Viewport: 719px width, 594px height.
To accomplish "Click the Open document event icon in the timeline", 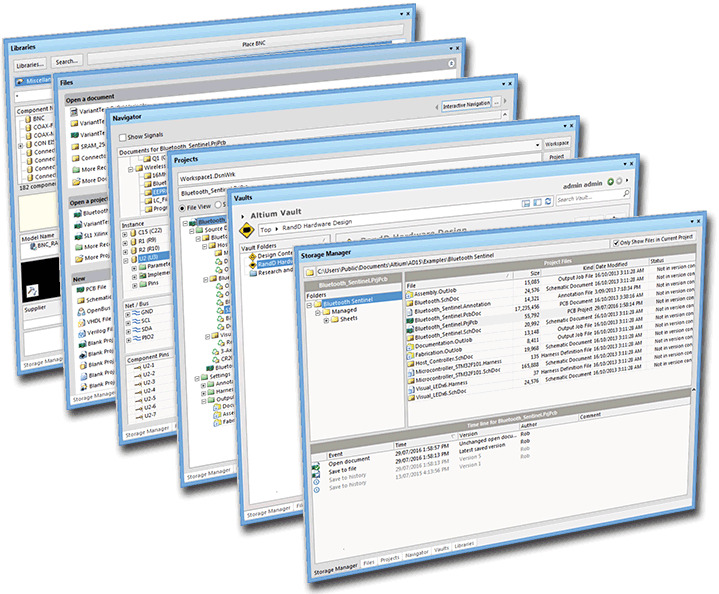I will click(x=315, y=467).
